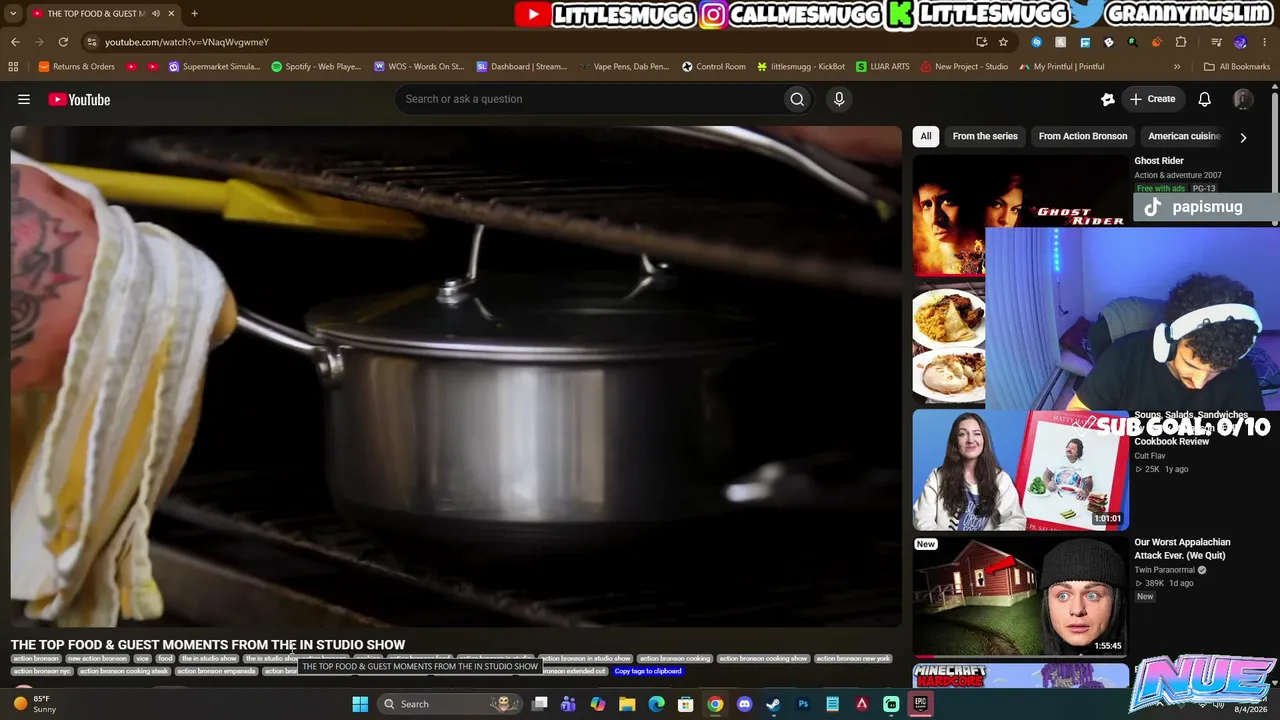1280x720 pixels.
Task: Open File Explorer from the taskbar
Action: (x=627, y=704)
